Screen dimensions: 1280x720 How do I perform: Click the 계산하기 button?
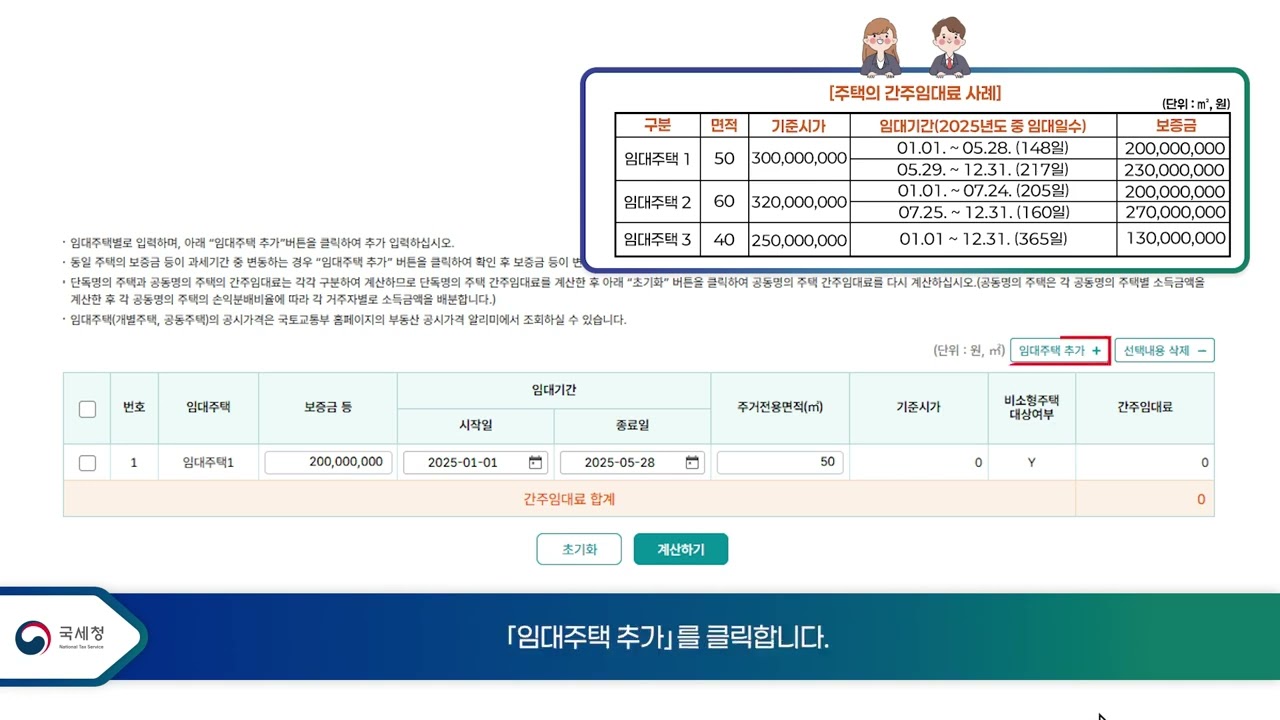[x=681, y=549]
